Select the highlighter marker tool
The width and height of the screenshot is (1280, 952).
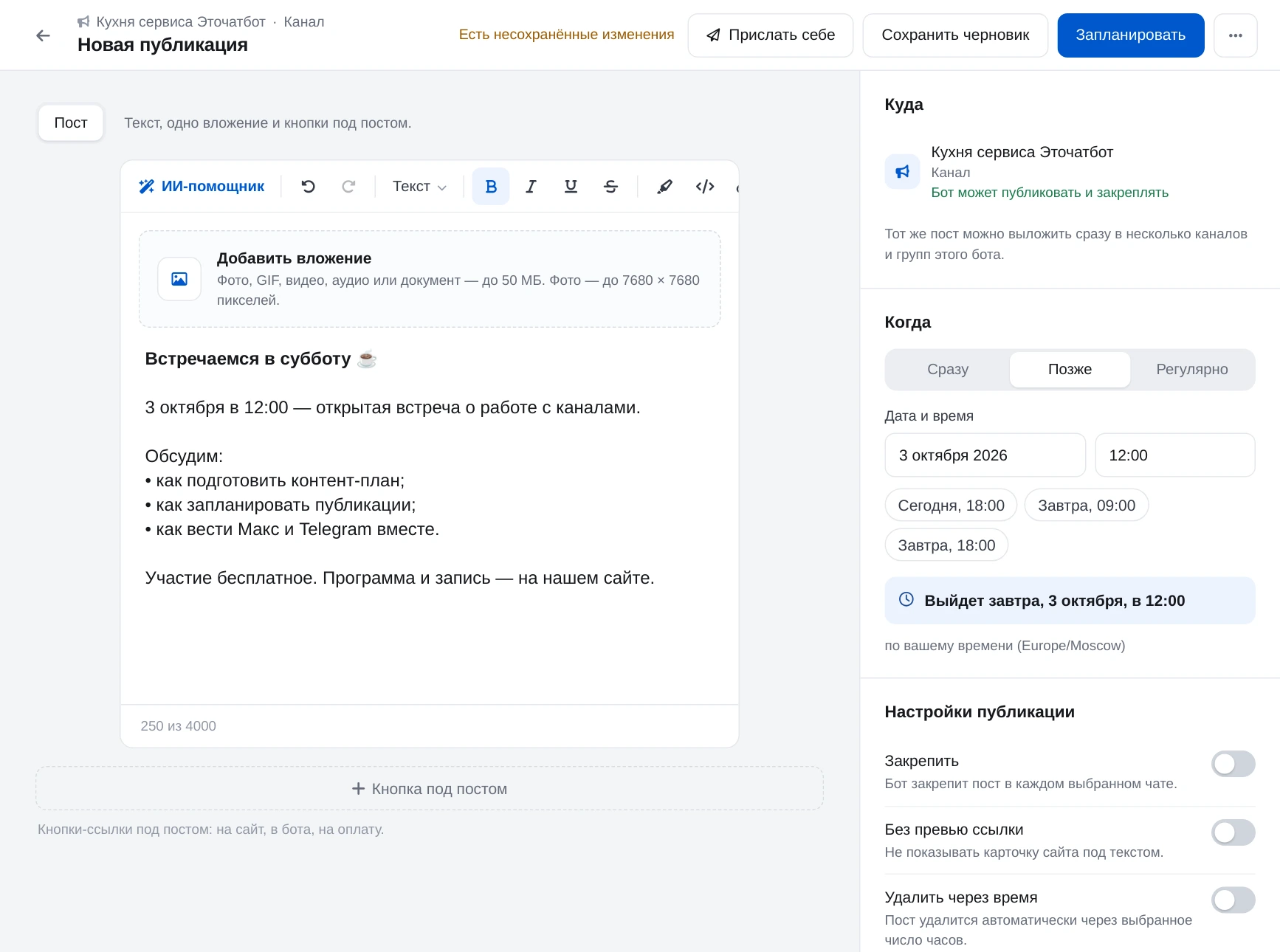tap(664, 187)
